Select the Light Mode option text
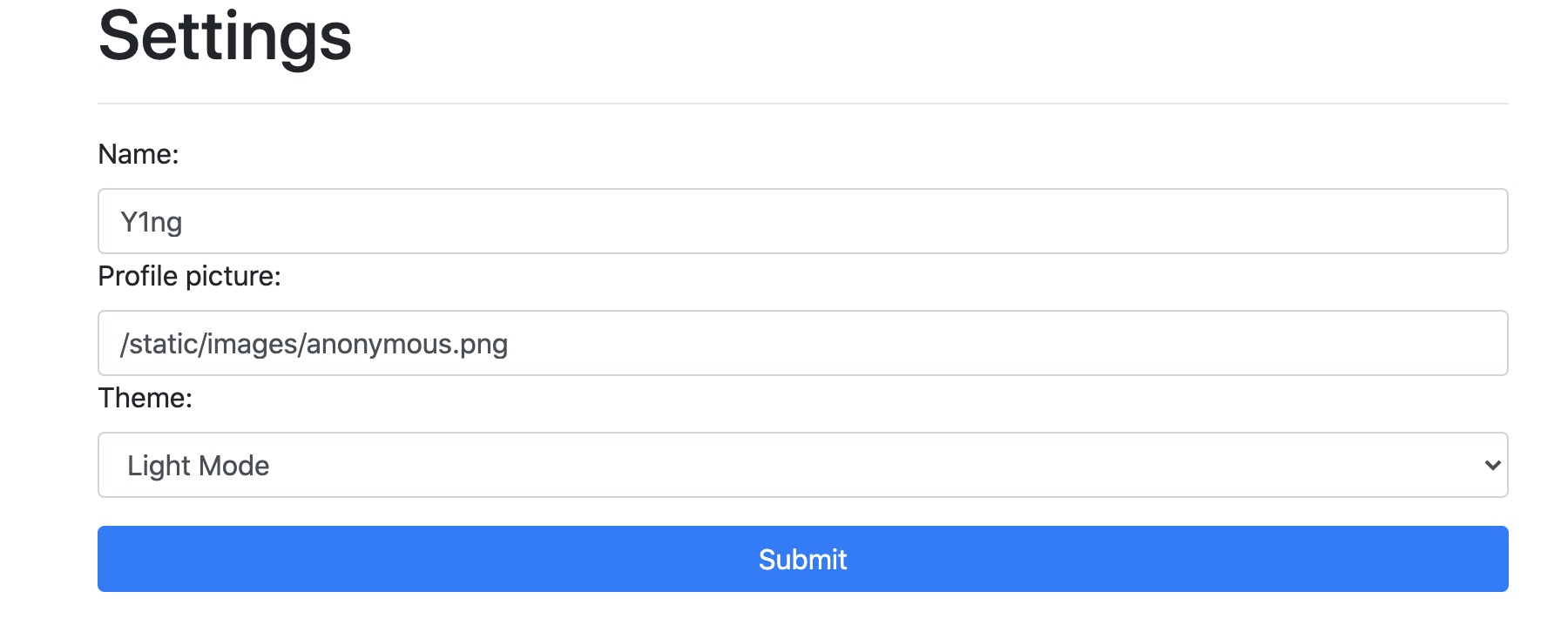Image resolution: width=1568 pixels, height=632 pixels. [198, 466]
